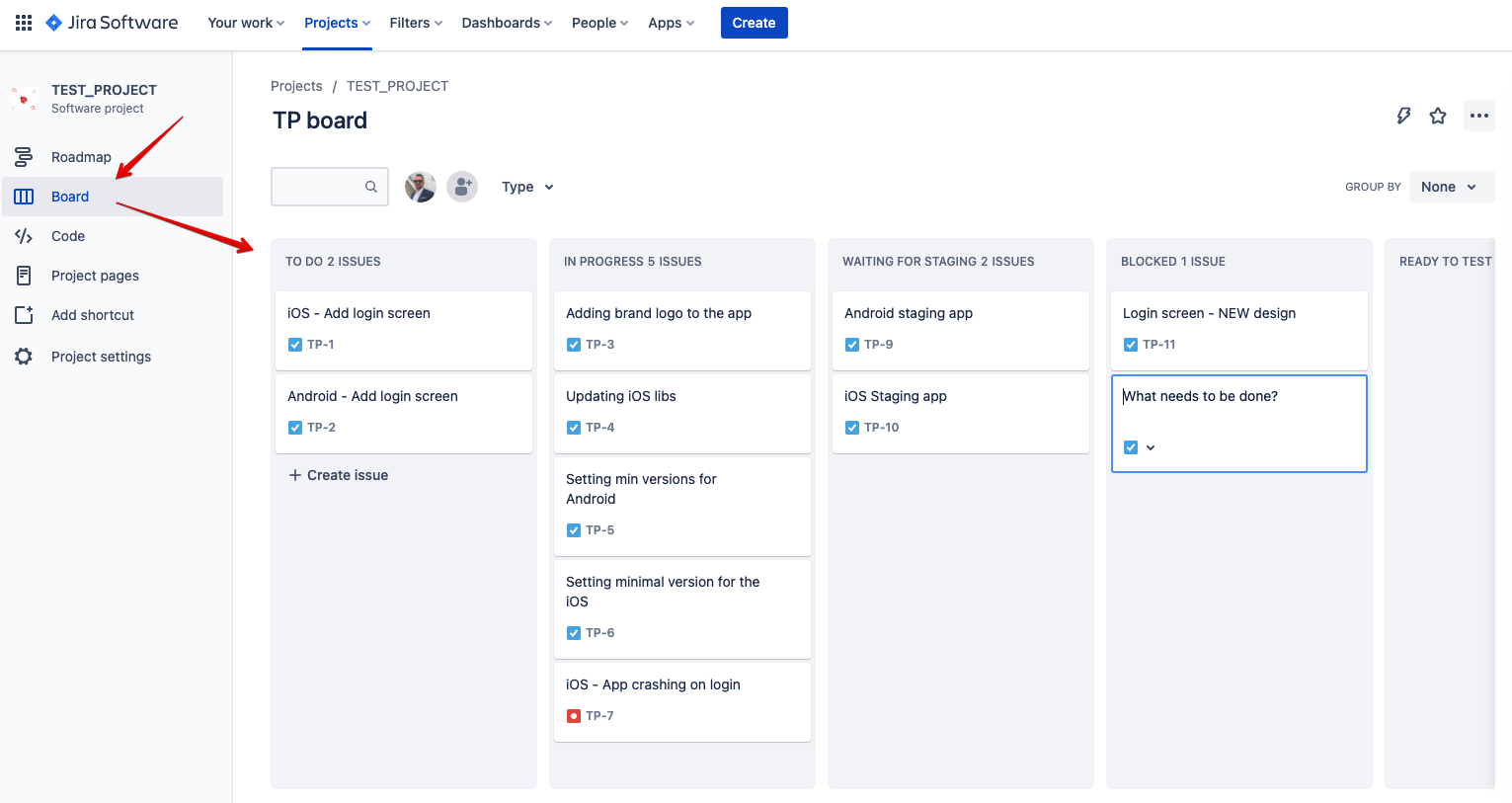This screenshot has width=1512, height=803.
Task: Click the add people avatar icon
Action: 462,187
